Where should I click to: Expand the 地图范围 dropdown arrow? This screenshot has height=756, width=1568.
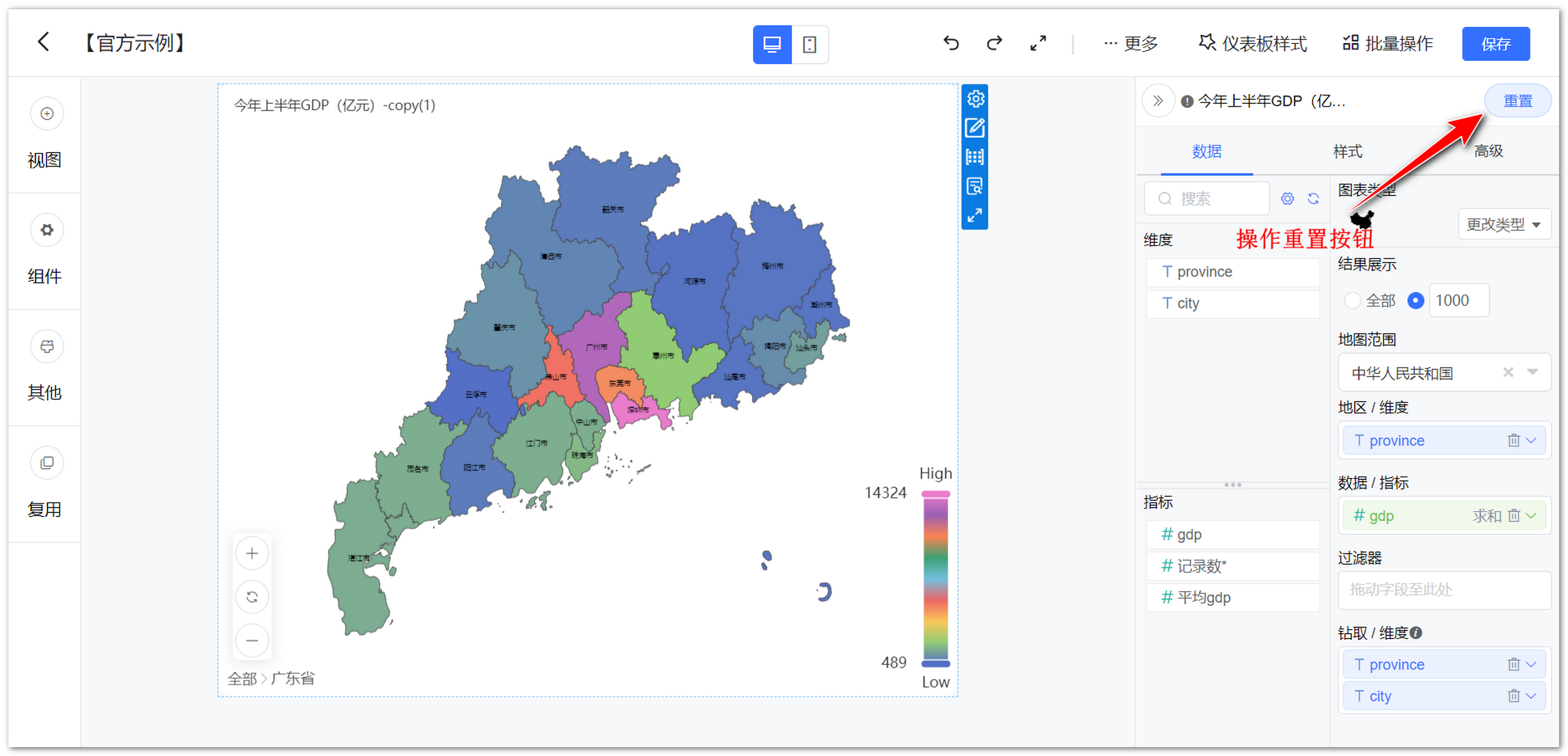1532,372
